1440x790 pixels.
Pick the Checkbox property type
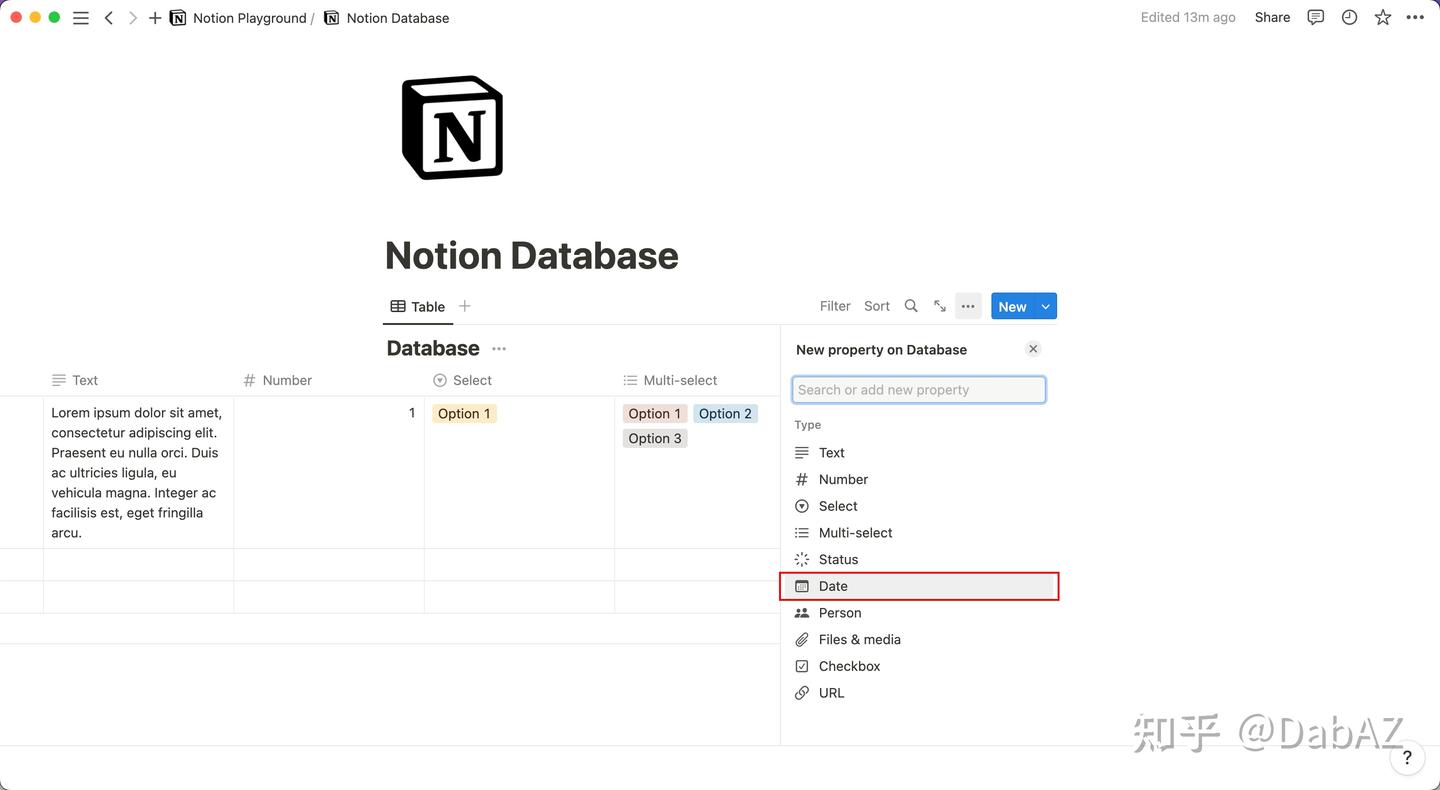pyautogui.click(x=849, y=665)
